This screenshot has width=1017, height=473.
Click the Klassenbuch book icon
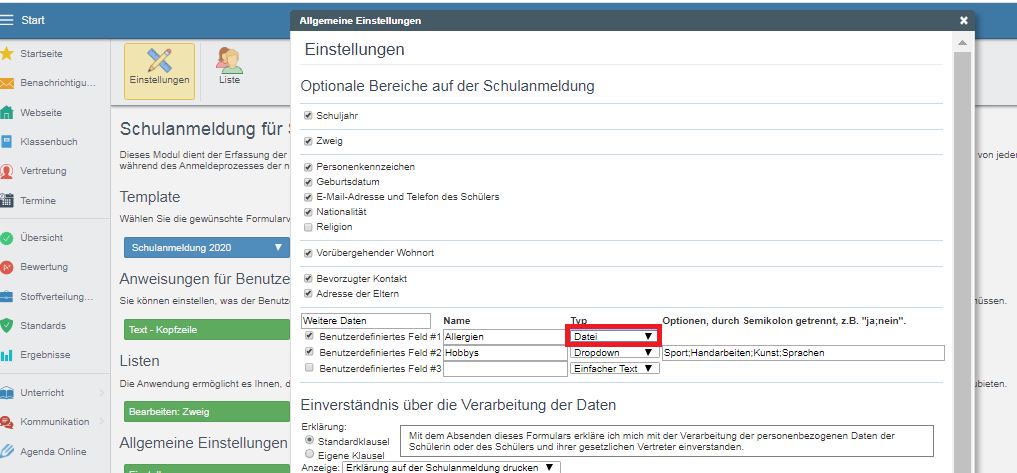(6, 141)
